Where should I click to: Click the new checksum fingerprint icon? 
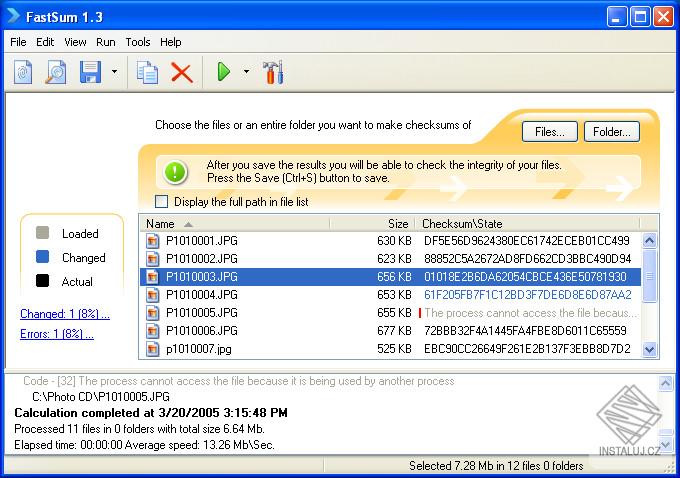pos(23,72)
